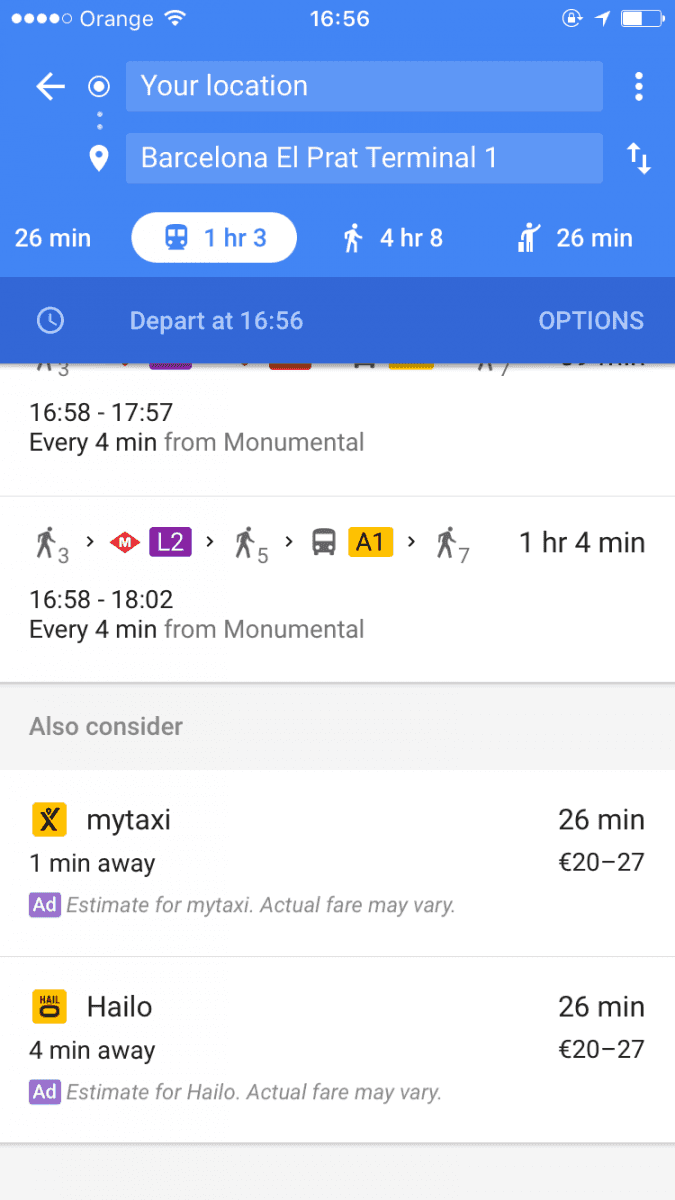The image size is (675, 1200).
Task: Change departure time via Depart at 16:56
Action: pos(216,321)
